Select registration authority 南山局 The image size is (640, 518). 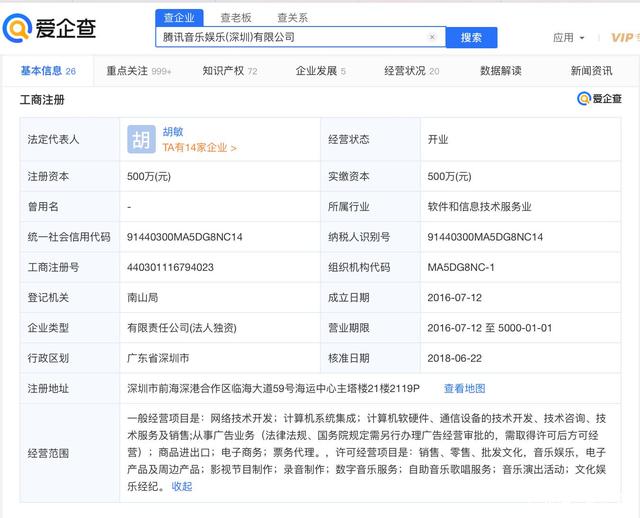142,298
